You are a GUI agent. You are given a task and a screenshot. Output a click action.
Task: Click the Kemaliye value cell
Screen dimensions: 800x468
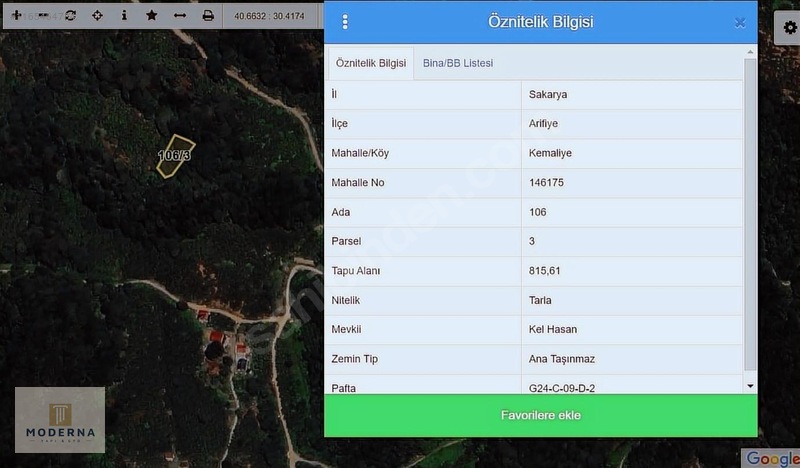pos(632,153)
